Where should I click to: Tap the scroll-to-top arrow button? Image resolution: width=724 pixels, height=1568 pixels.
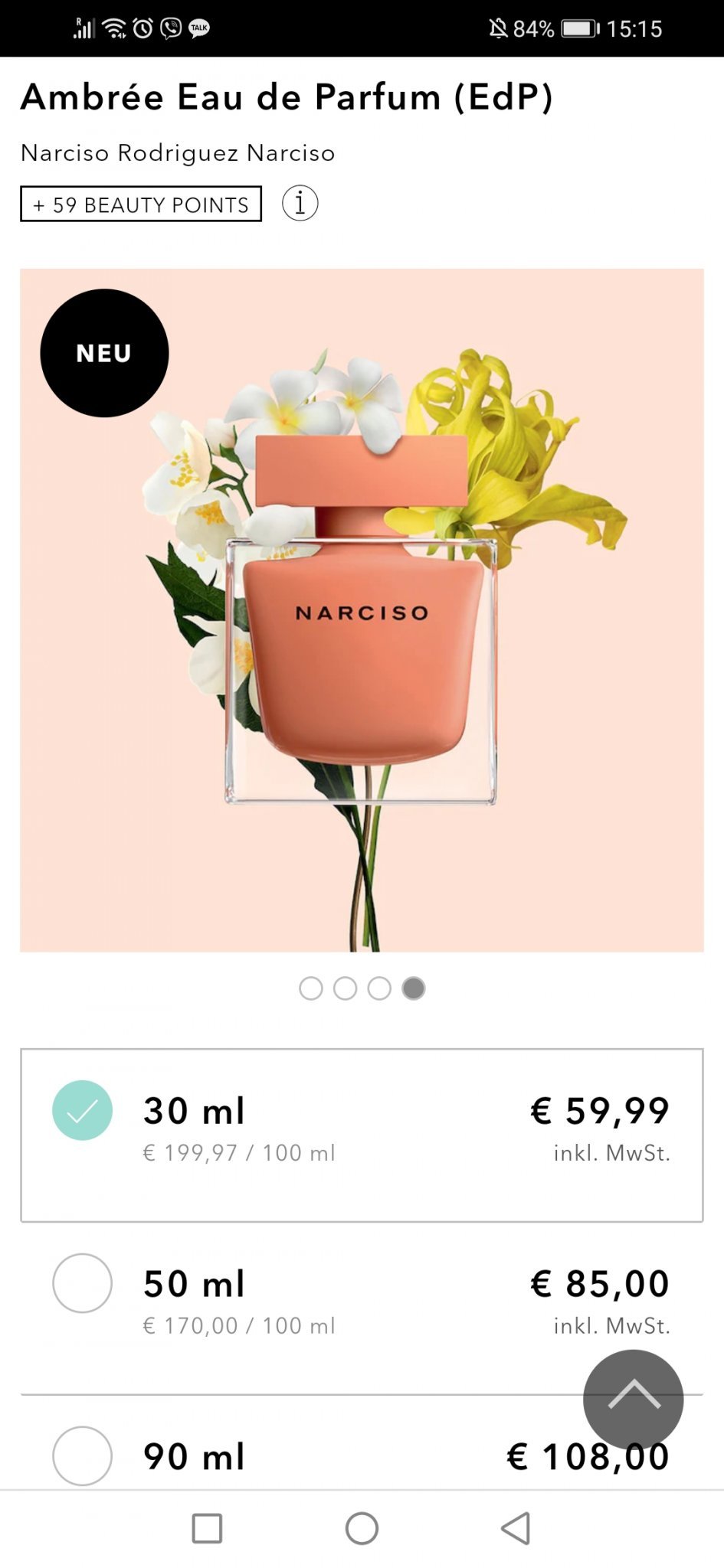633,1399
